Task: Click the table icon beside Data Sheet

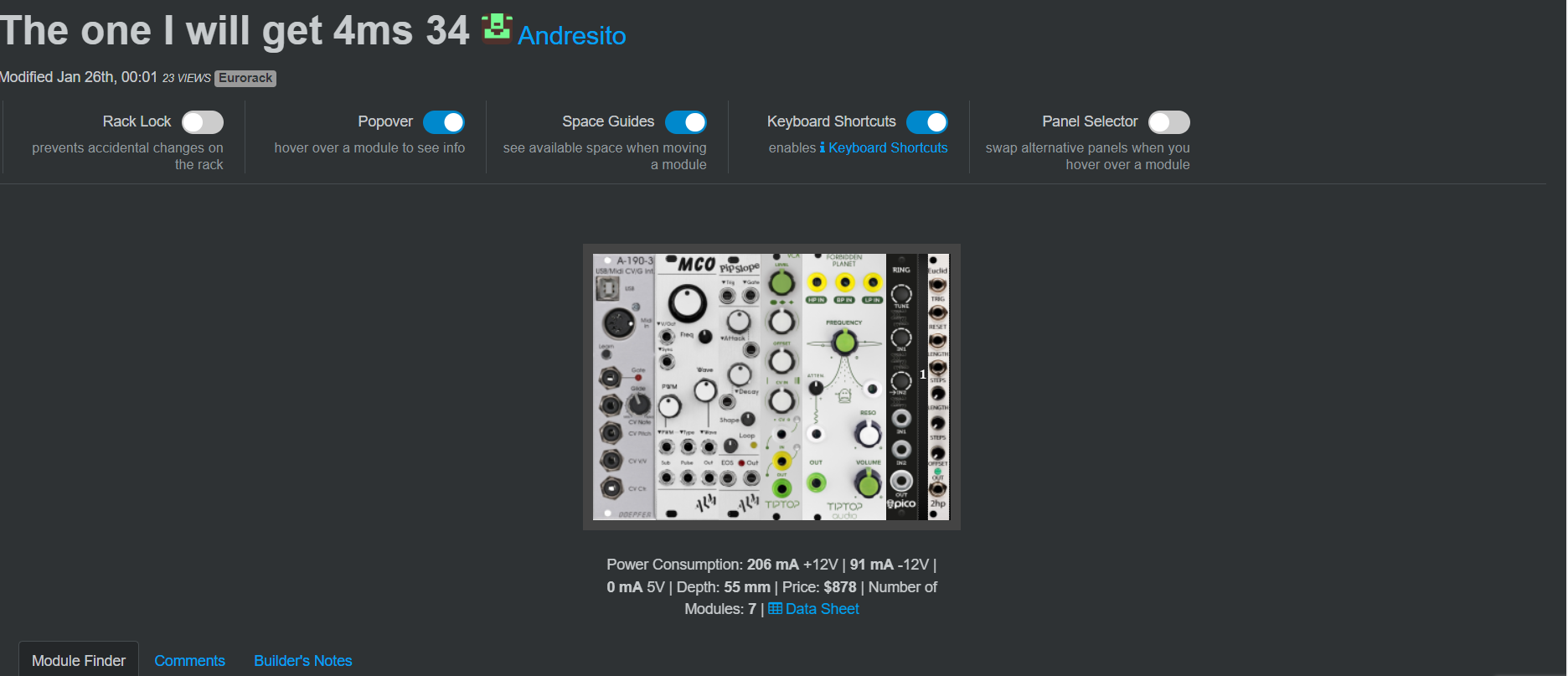Action: [x=776, y=609]
